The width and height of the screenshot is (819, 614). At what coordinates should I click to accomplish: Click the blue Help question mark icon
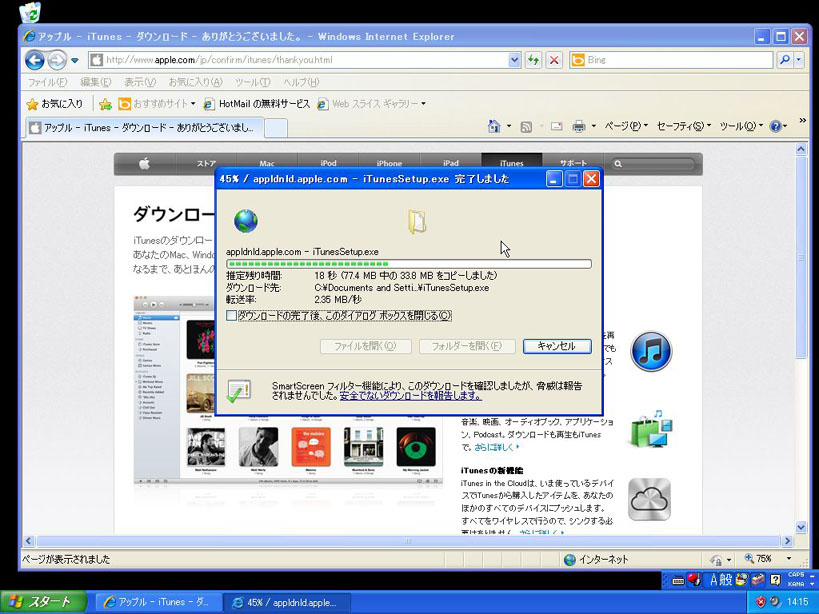[776, 126]
